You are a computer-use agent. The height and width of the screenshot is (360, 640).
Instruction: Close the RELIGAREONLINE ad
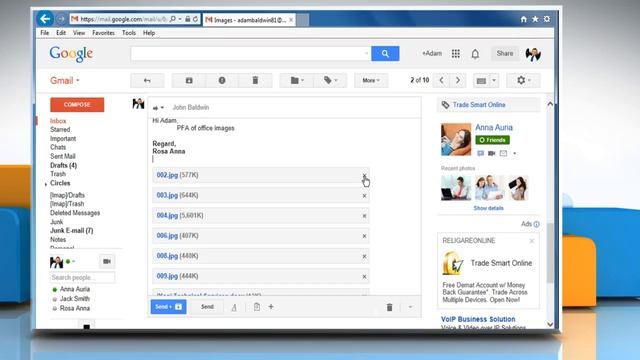pos(531,241)
